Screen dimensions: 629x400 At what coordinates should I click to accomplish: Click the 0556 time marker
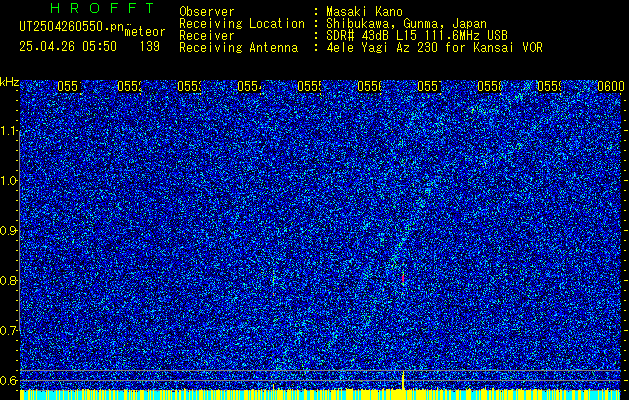(369, 86)
